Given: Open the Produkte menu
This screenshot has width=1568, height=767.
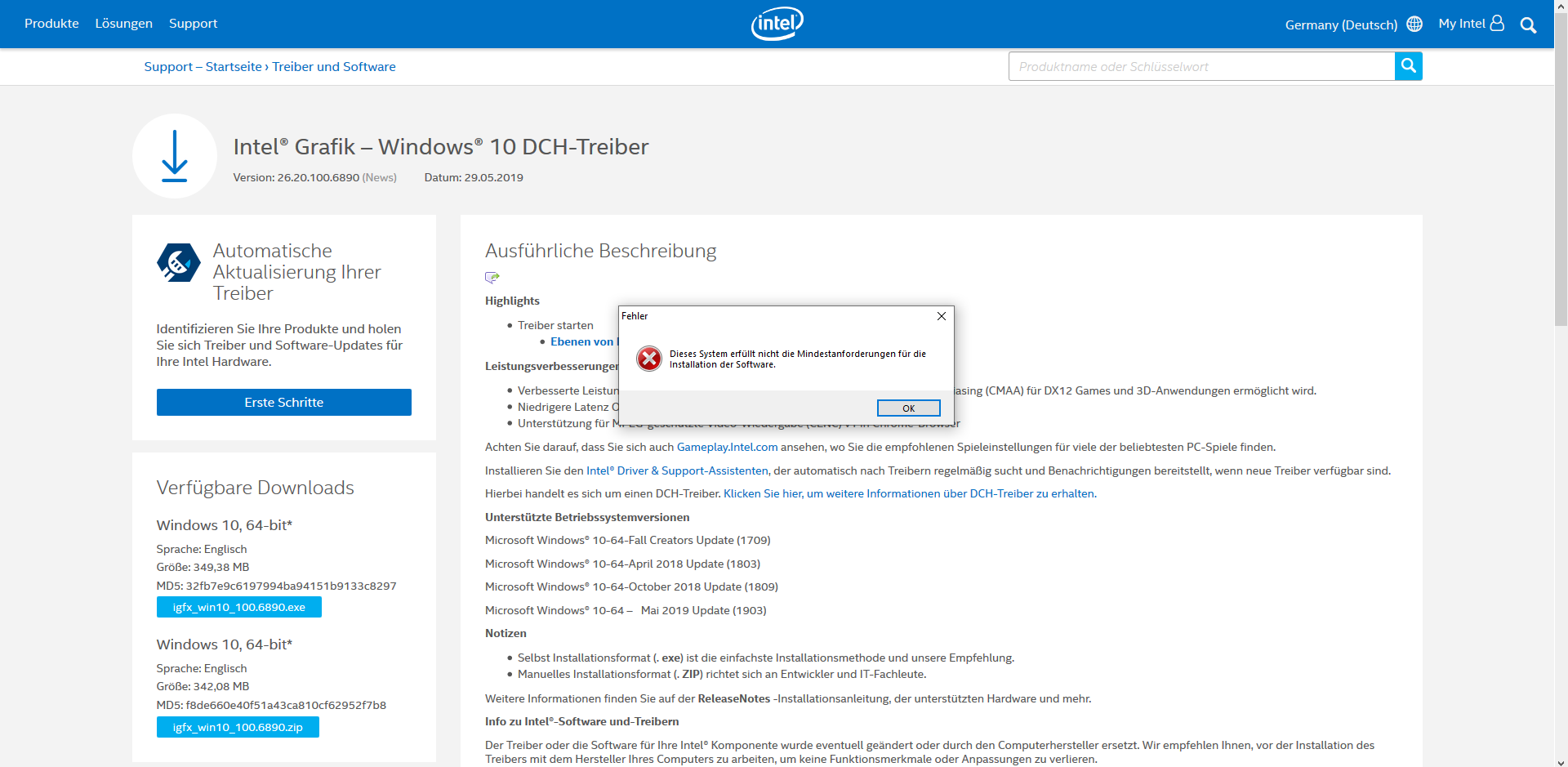Looking at the screenshot, I should pos(51,24).
